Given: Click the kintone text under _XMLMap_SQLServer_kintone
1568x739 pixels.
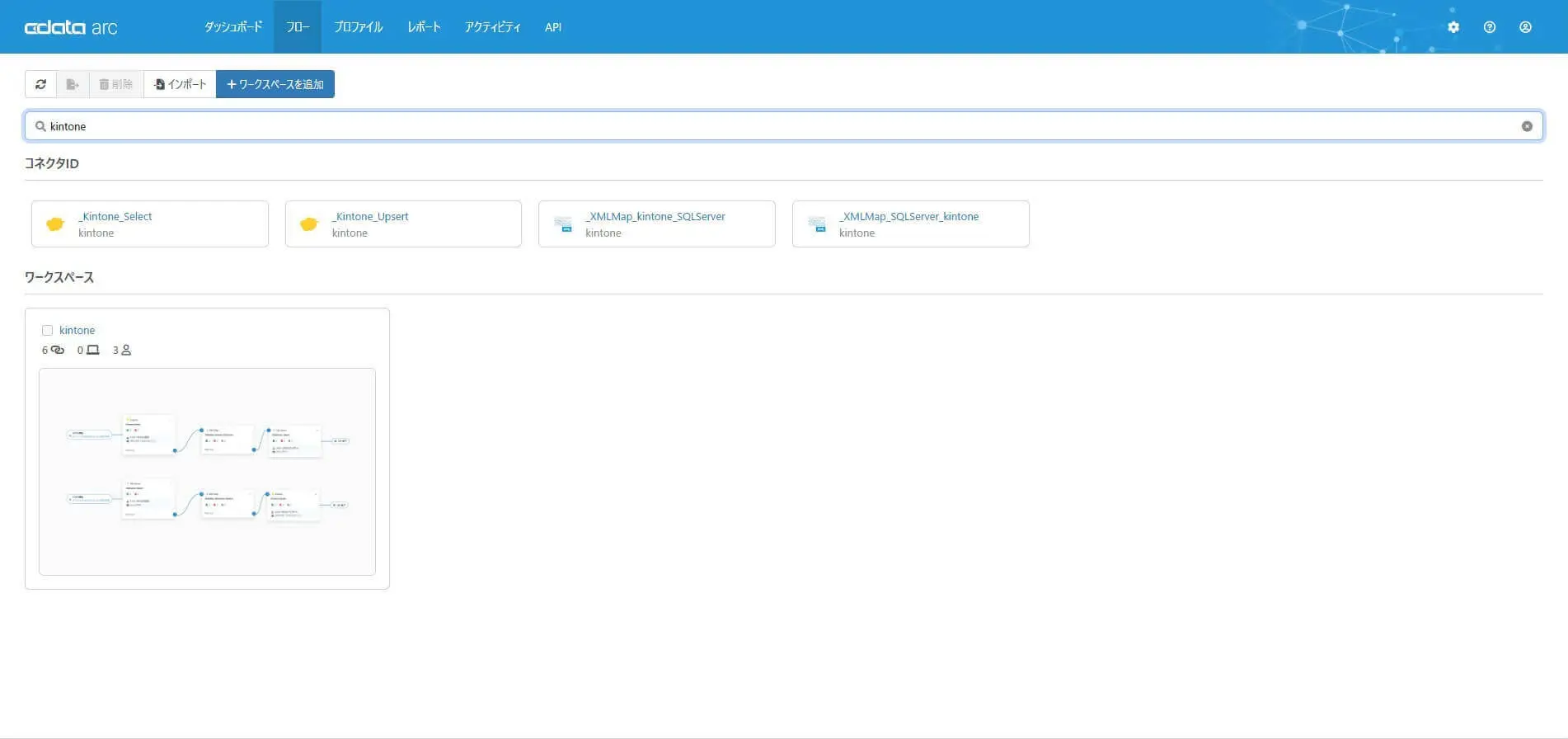Looking at the screenshot, I should [857, 233].
